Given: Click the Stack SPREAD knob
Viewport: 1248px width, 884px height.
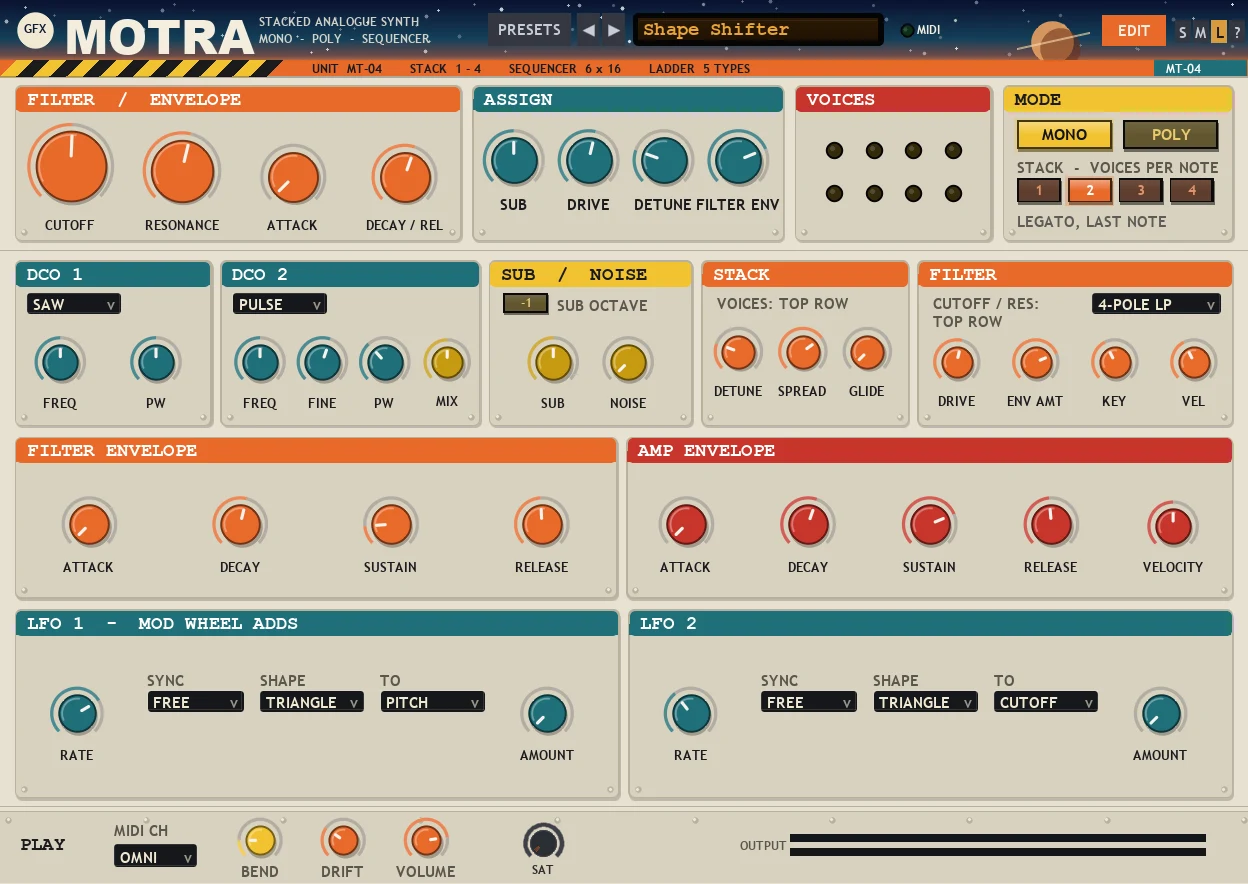Looking at the screenshot, I should (x=802, y=353).
